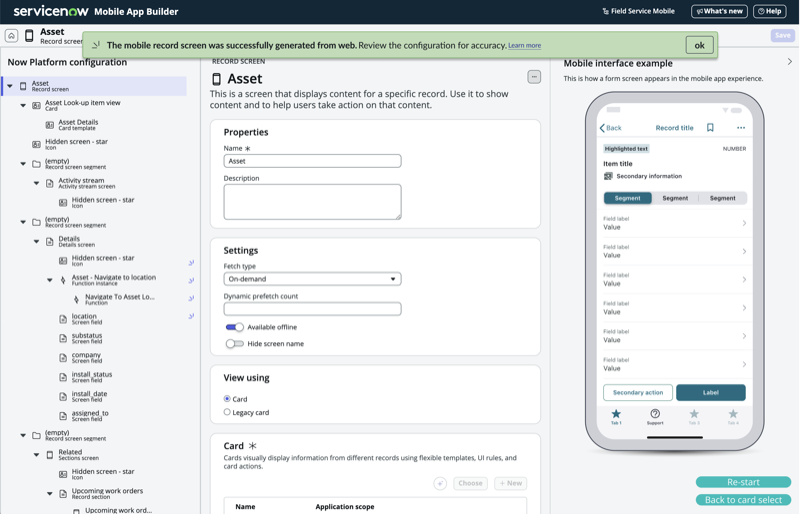Click Secondary action button in phone preview
Image resolution: width=800 pixels, height=514 pixels.
tap(638, 393)
